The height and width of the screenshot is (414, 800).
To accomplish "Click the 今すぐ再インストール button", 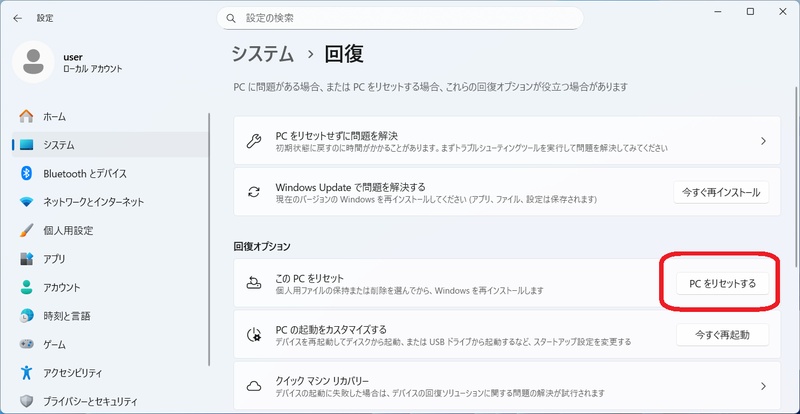I will [x=721, y=192].
